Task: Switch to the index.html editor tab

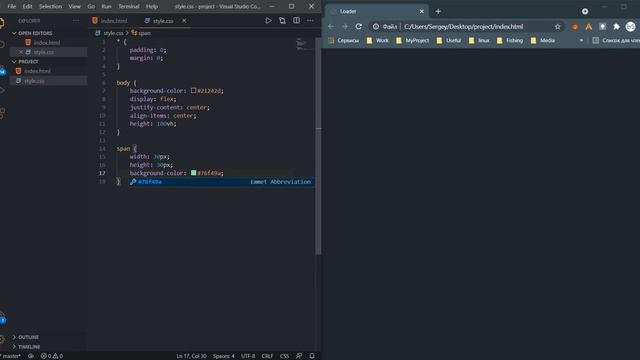Action: point(113,20)
